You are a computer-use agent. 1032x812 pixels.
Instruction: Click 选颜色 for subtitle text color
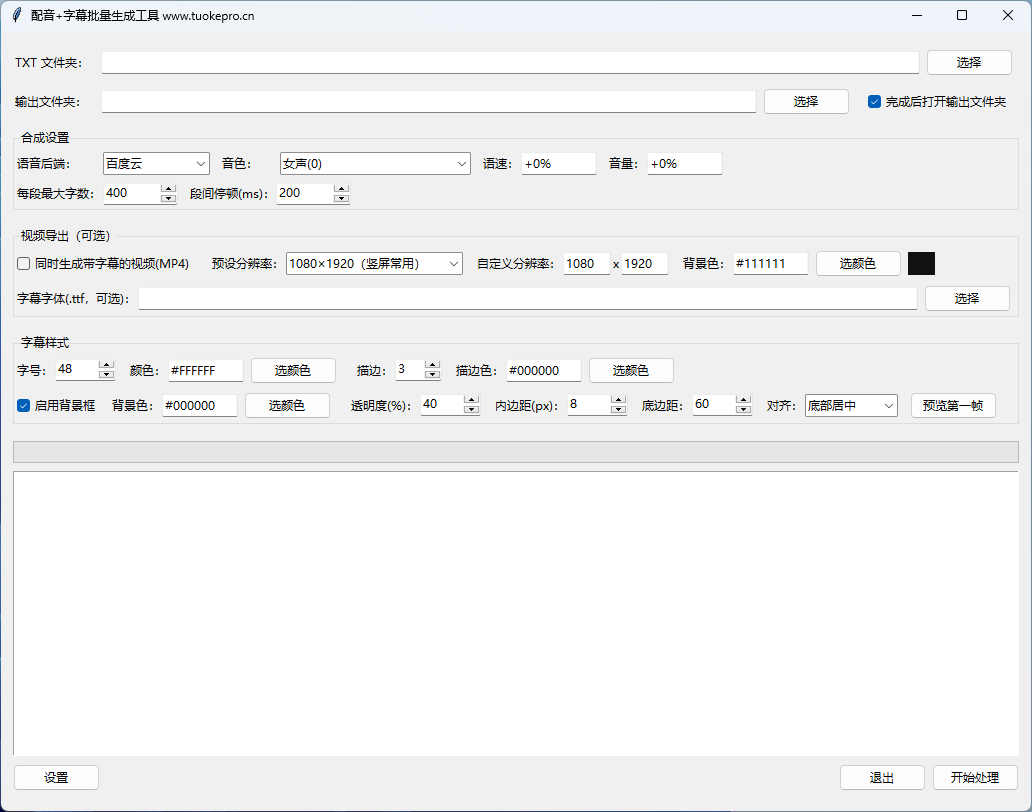click(x=292, y=370)
